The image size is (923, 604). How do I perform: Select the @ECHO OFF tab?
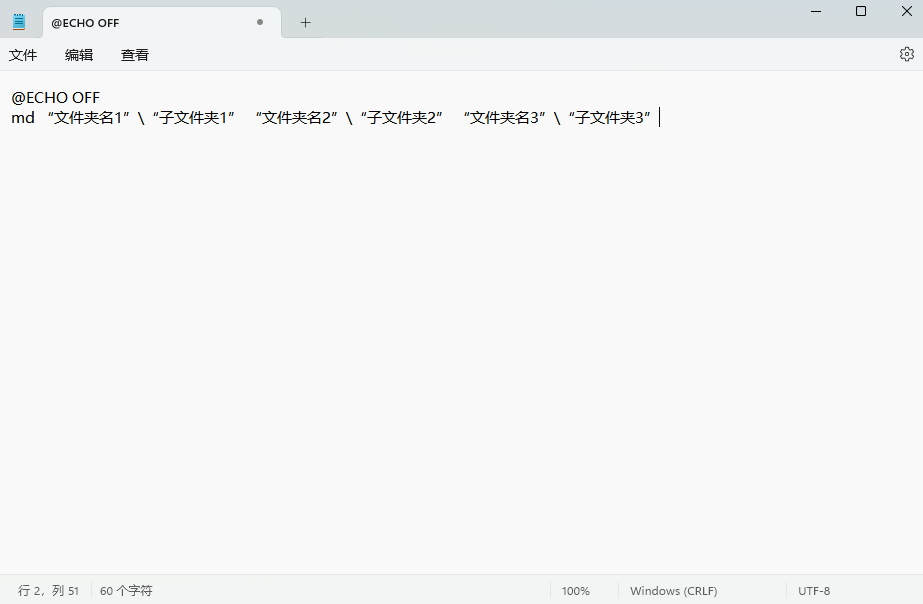pyautogui.click(x=162, y=23)
